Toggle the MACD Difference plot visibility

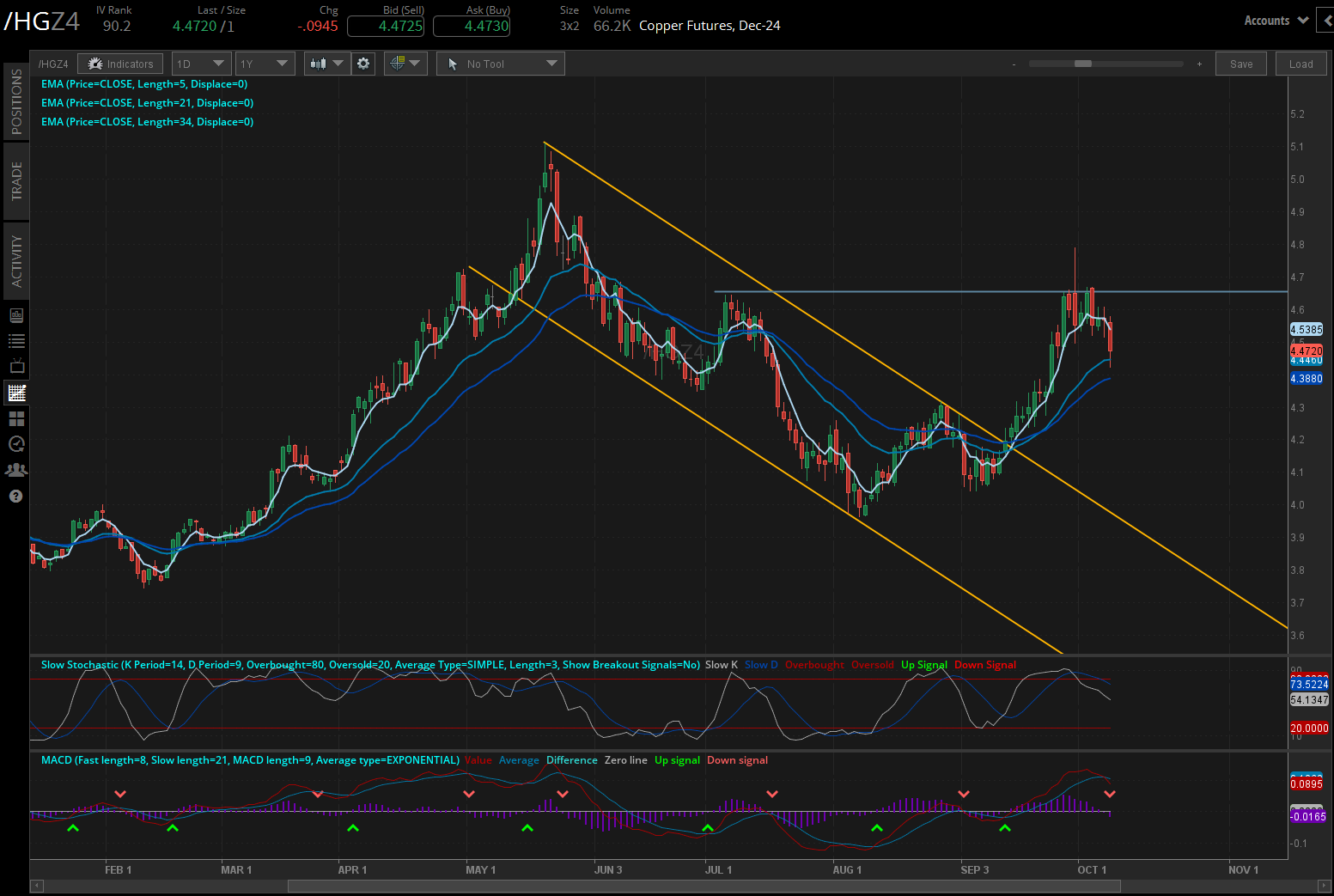click(x=571, y=760)
